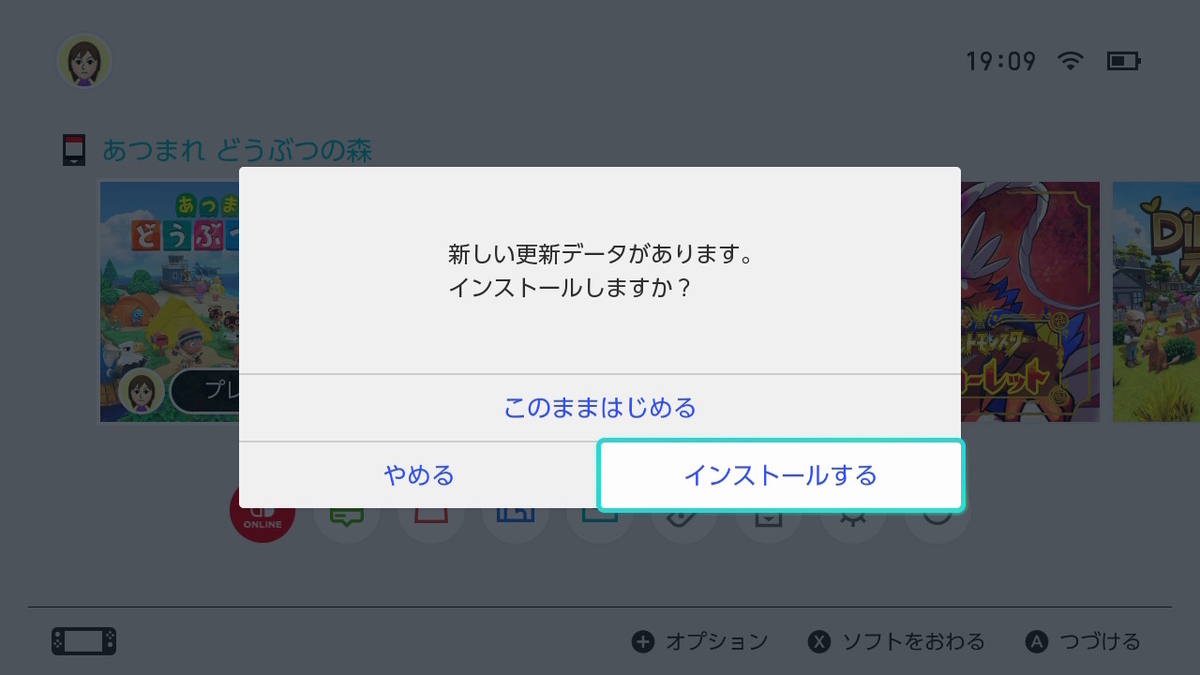Select the インストールする button
1200x675 pixels.
point(780,475)
